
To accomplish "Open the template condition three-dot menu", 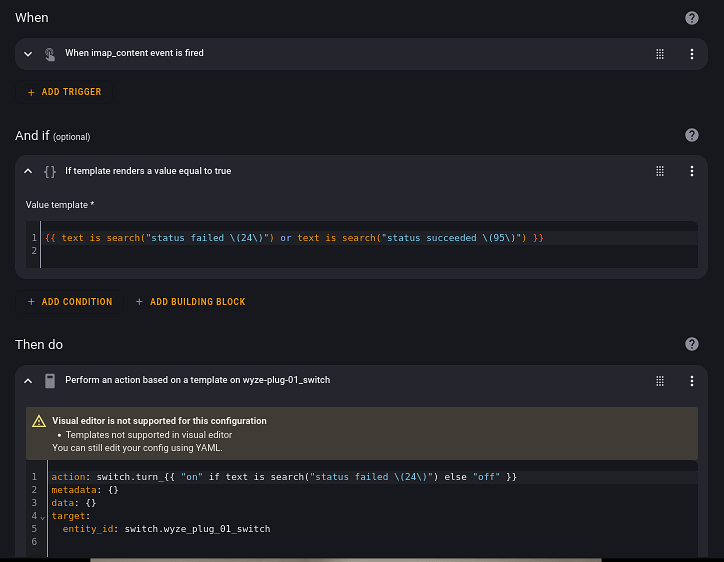I will (692, 171).
